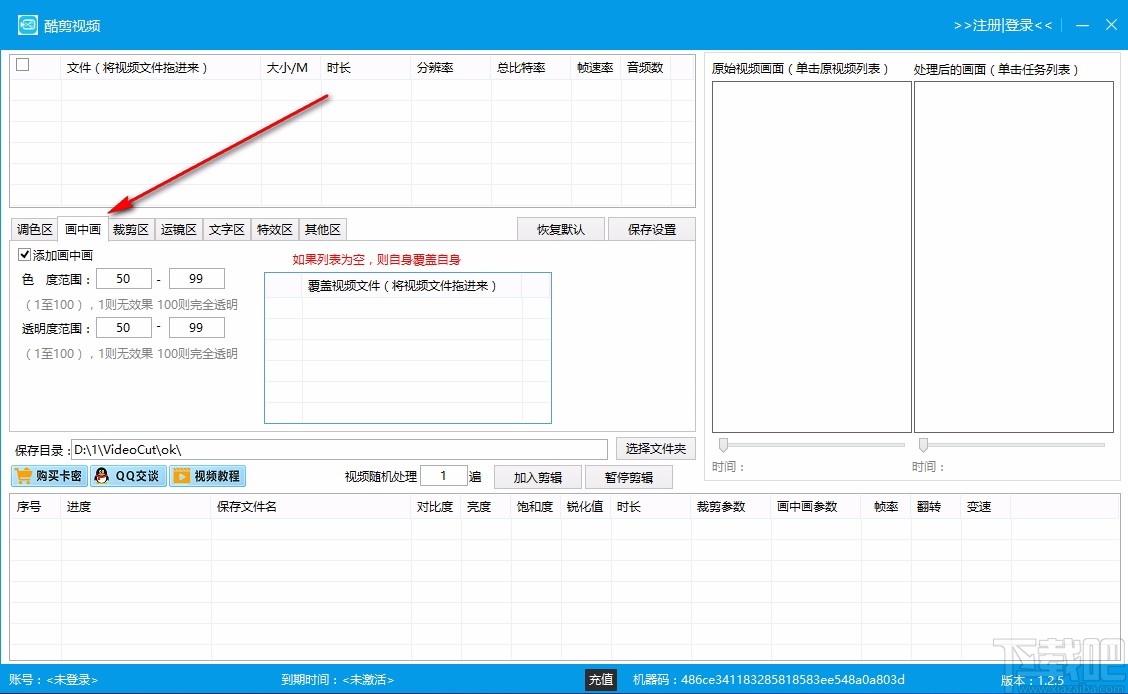Switch to the 运镜区 tab
The width and height of the screenshot is (1128, 694).
(178, 229)
